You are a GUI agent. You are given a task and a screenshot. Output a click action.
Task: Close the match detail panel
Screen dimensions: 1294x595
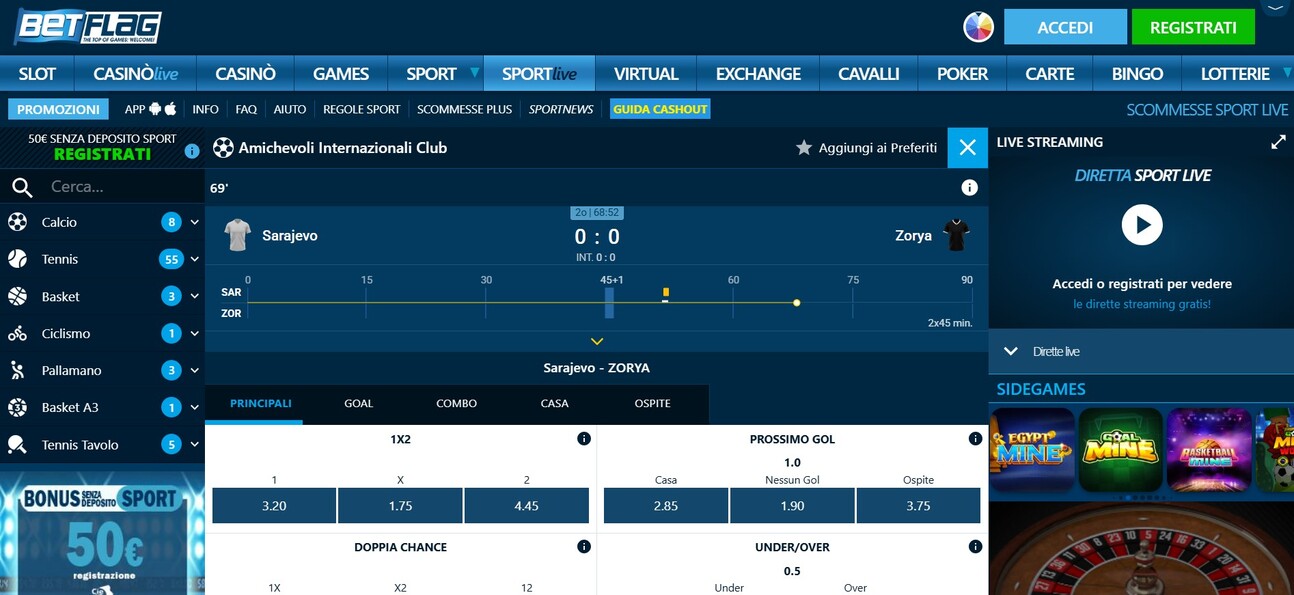[x=967, y=148]
